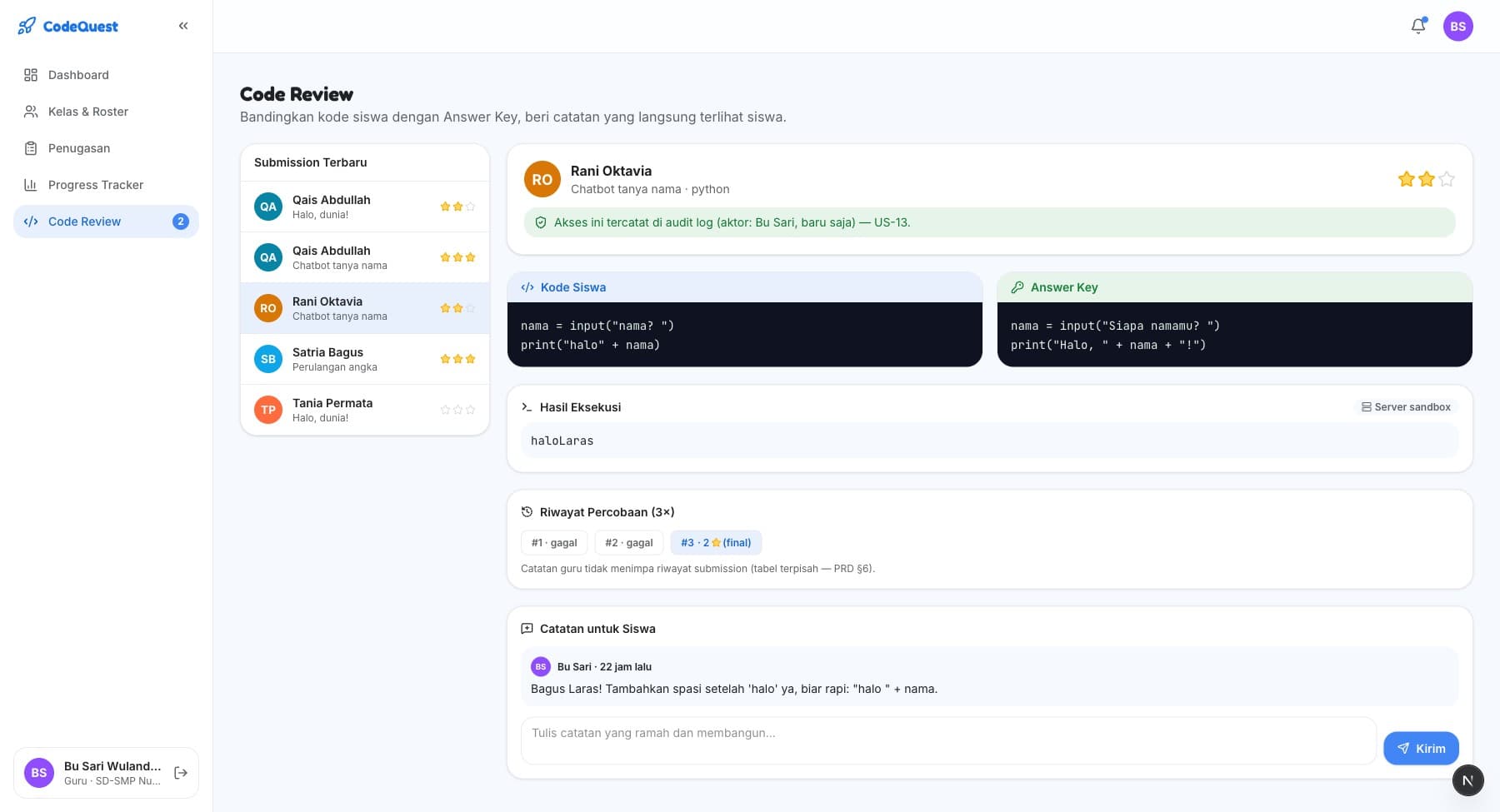The width and height of the screenshot is (1500, 812).
Task: Click the Kode Siswa code block
Action: (x=745, y=335)
